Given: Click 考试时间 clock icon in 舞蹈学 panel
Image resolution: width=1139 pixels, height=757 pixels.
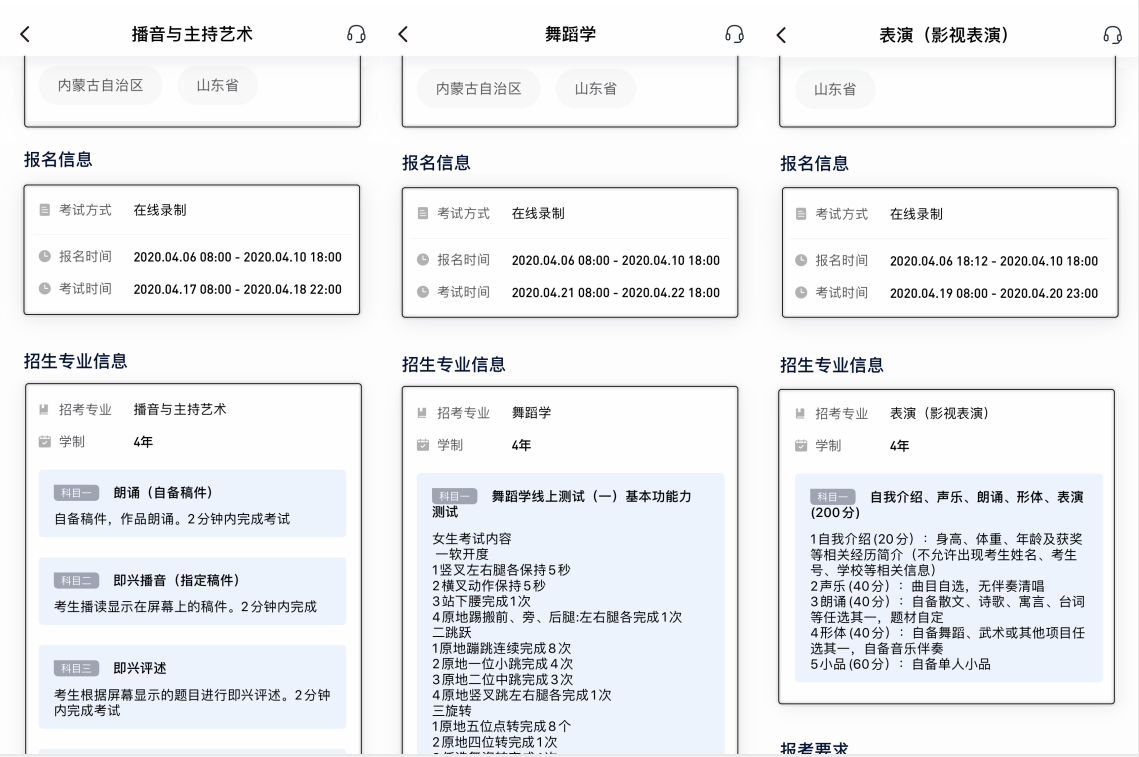Looking at the screenshot, I should (x=423, y=292).
